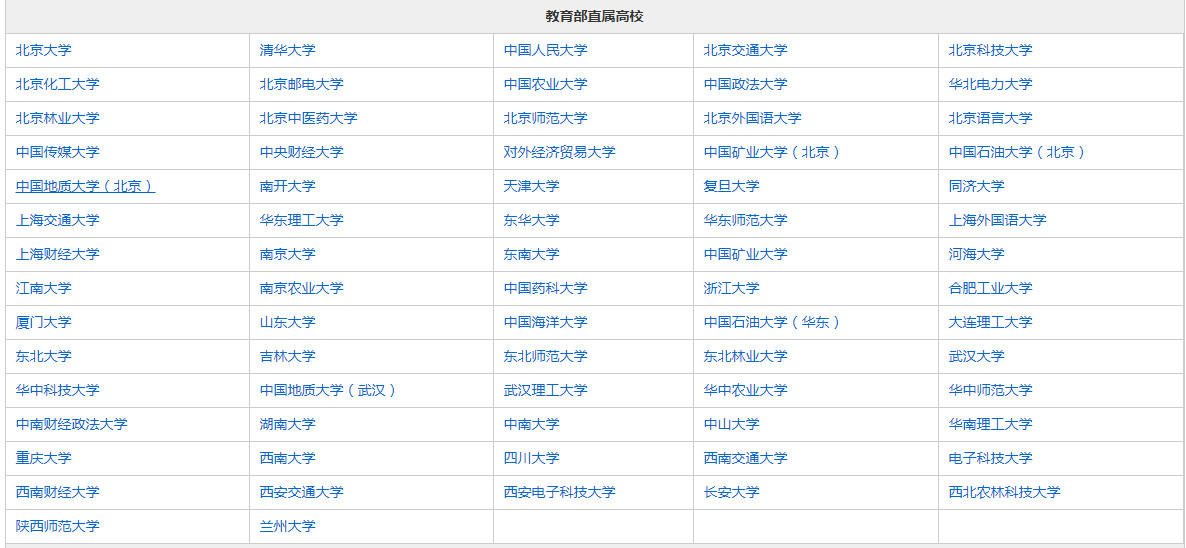1186x548 pixels.
Task: Open 中国矿业大学（北京） link
Action: coord(772,153)
